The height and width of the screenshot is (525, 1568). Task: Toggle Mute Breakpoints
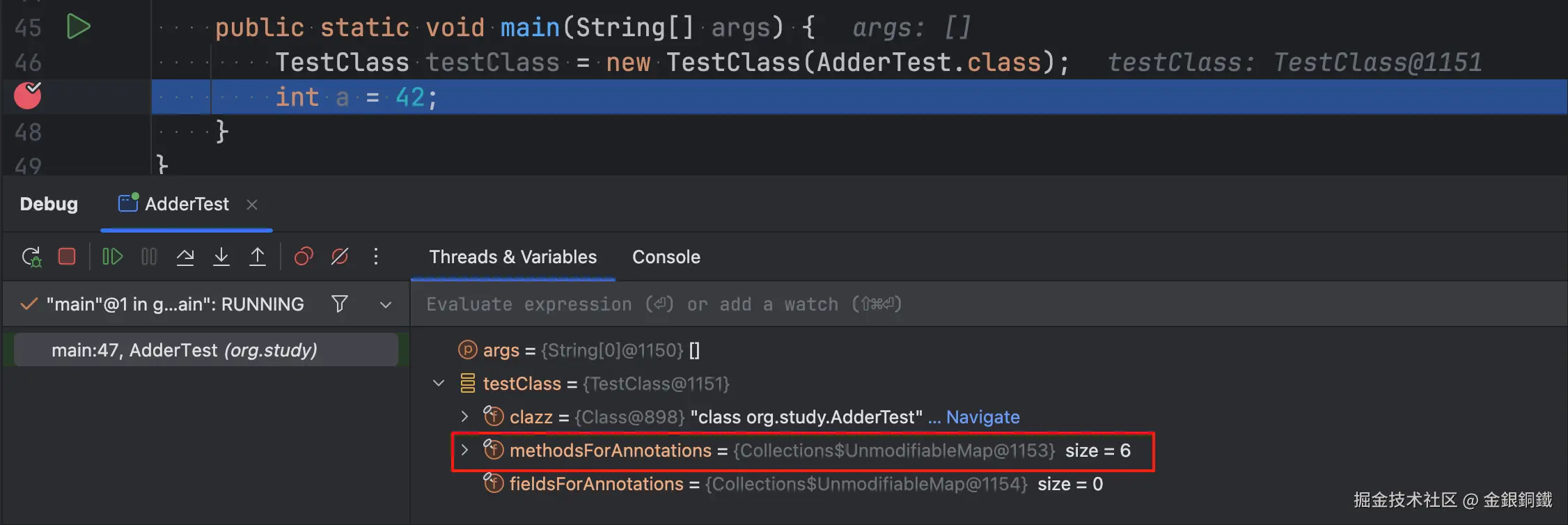click(340, 257)
